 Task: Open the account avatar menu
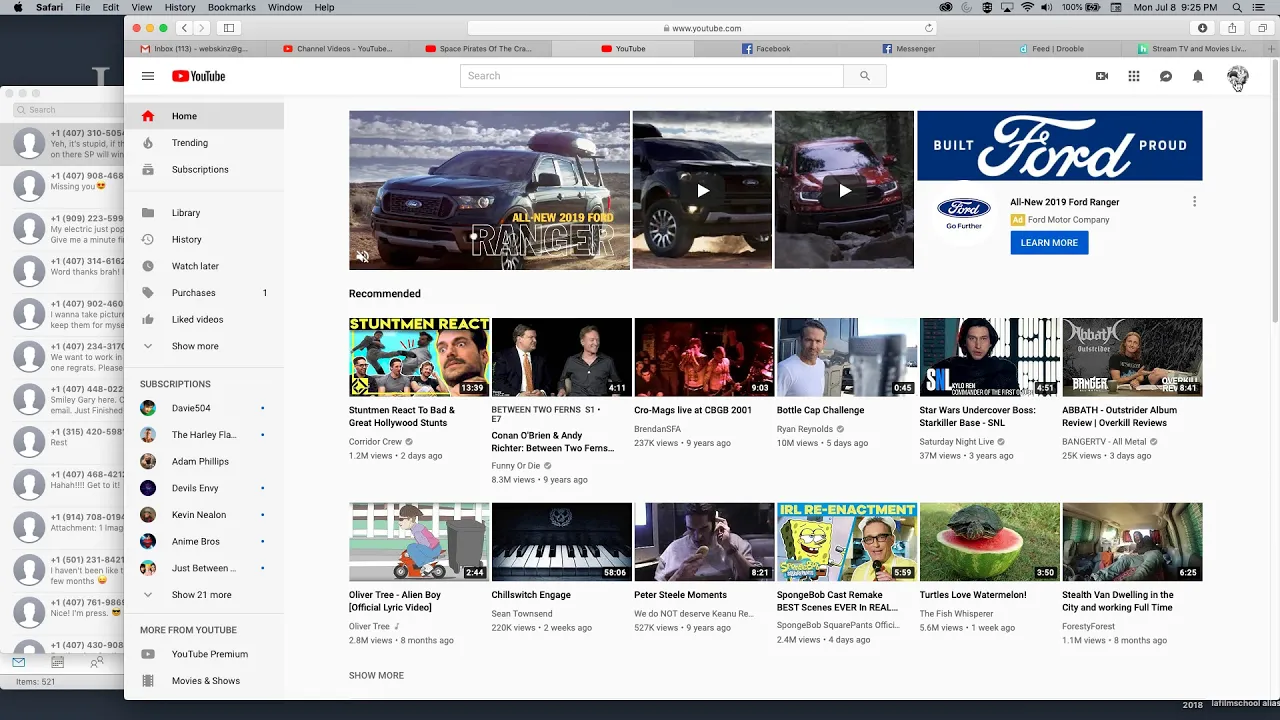[x=1238, y=76]
